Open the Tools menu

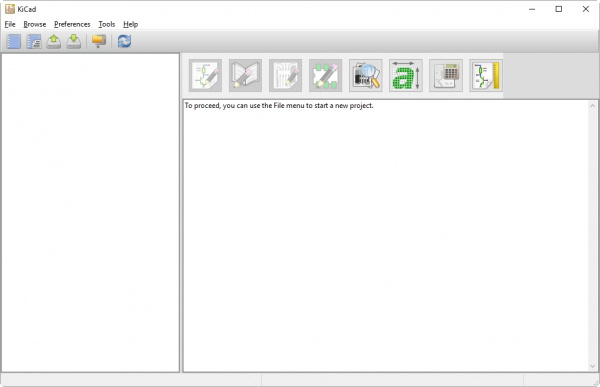click(107, 24)
